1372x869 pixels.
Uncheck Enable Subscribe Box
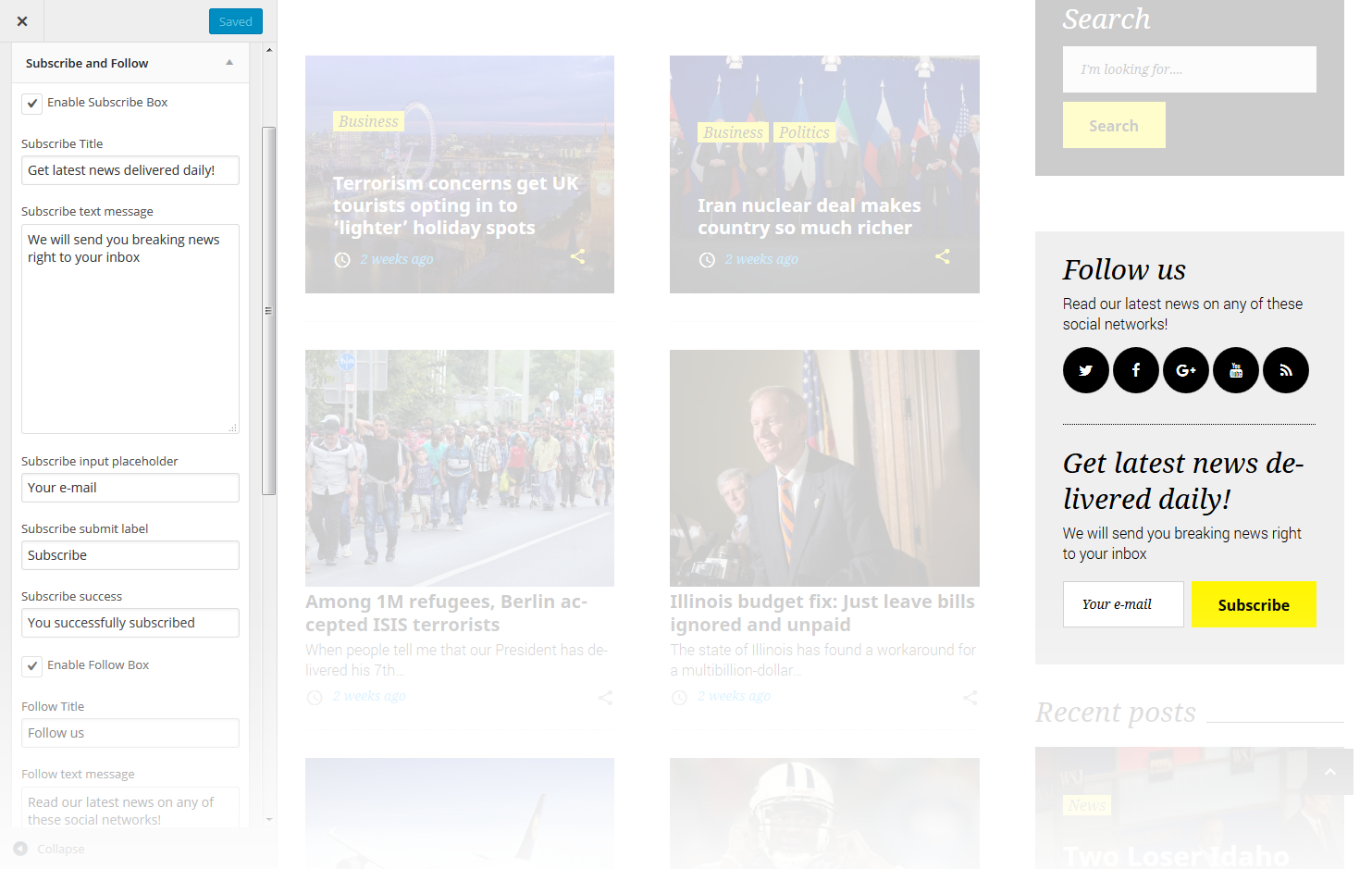point(32,104)
